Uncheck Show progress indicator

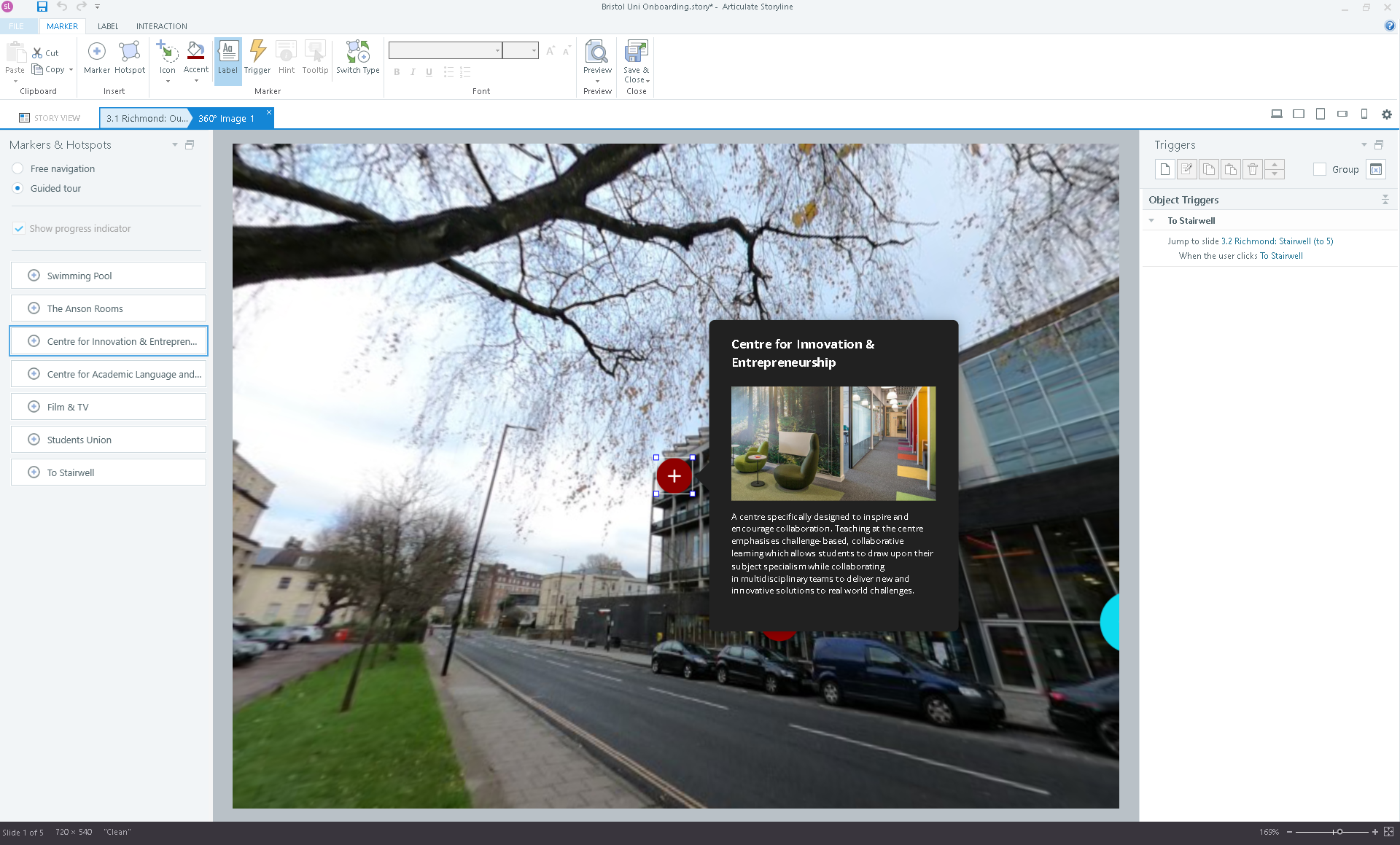coord(19,228)
